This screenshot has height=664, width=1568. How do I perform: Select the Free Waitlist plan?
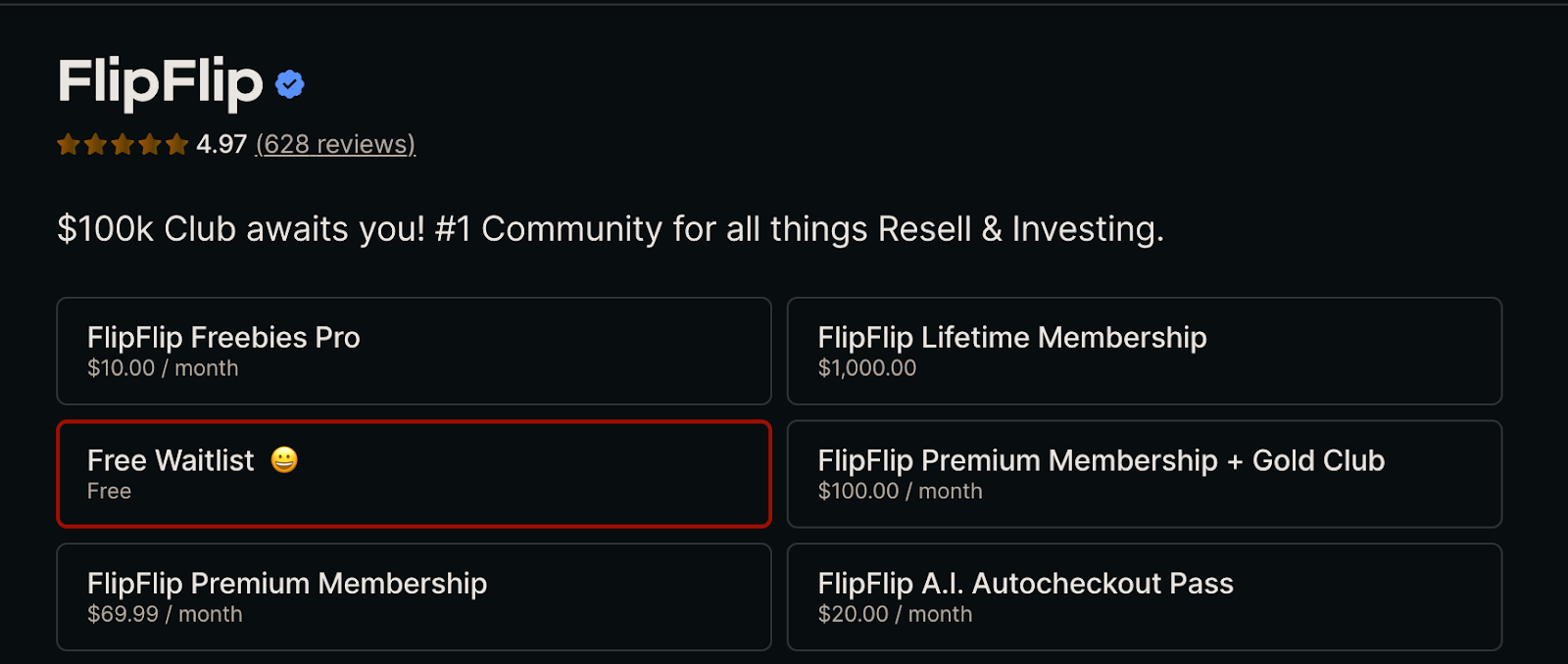pyautogui.click(x=414, y=474)
